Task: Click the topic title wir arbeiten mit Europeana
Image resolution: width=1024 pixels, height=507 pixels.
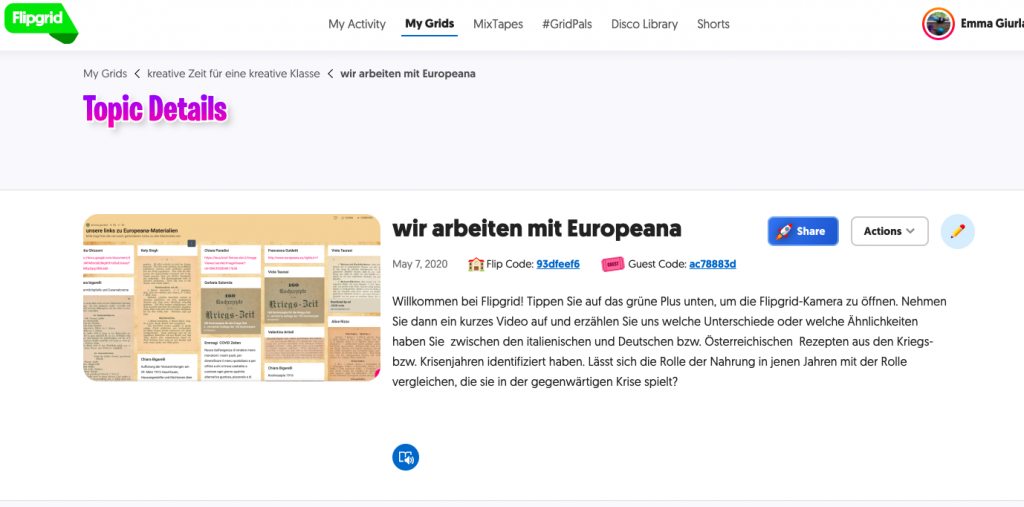Action: [537, 229]
